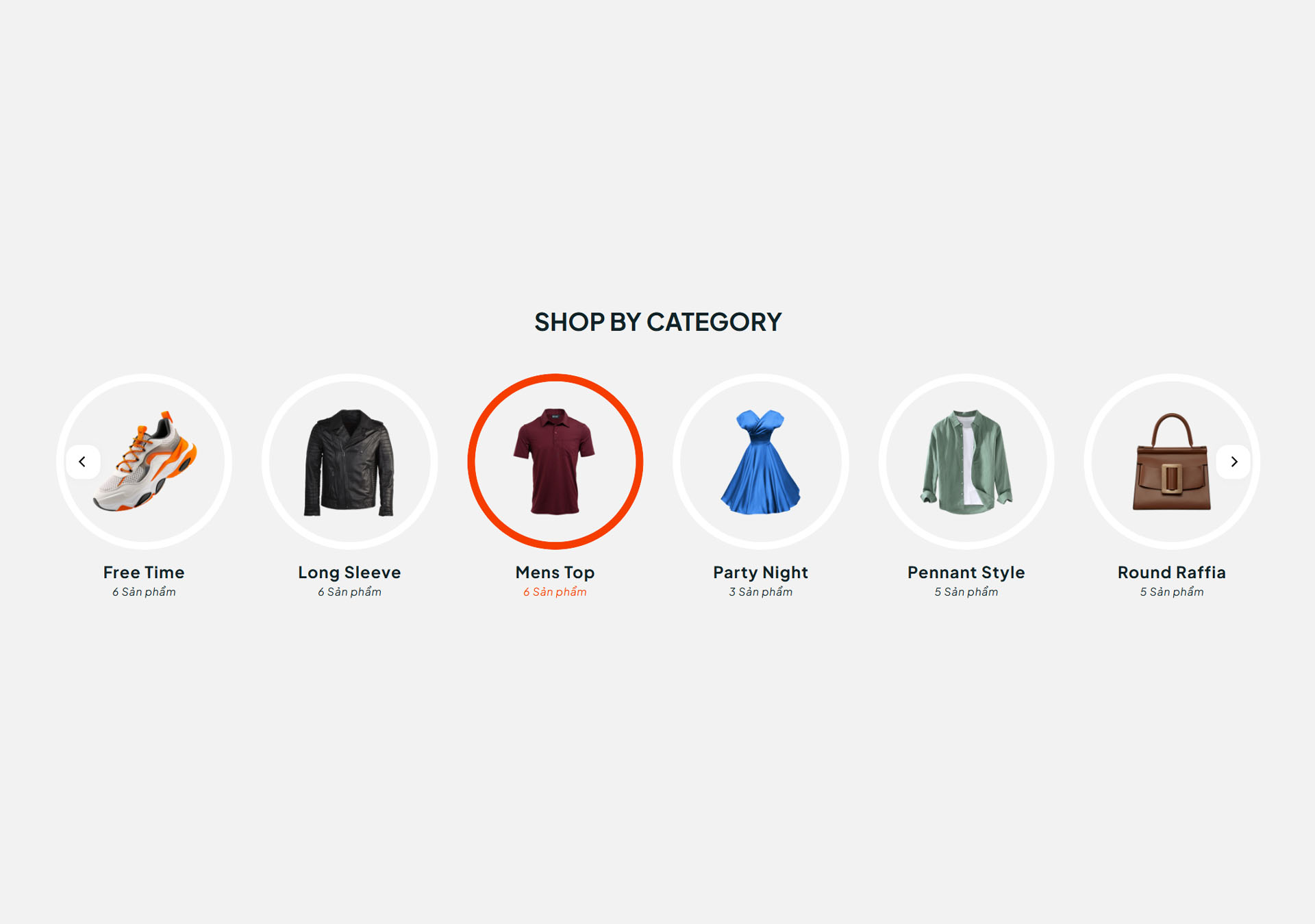Open the green shirt category image
Screen dimensions: 1315x924
tap(966, 462)
